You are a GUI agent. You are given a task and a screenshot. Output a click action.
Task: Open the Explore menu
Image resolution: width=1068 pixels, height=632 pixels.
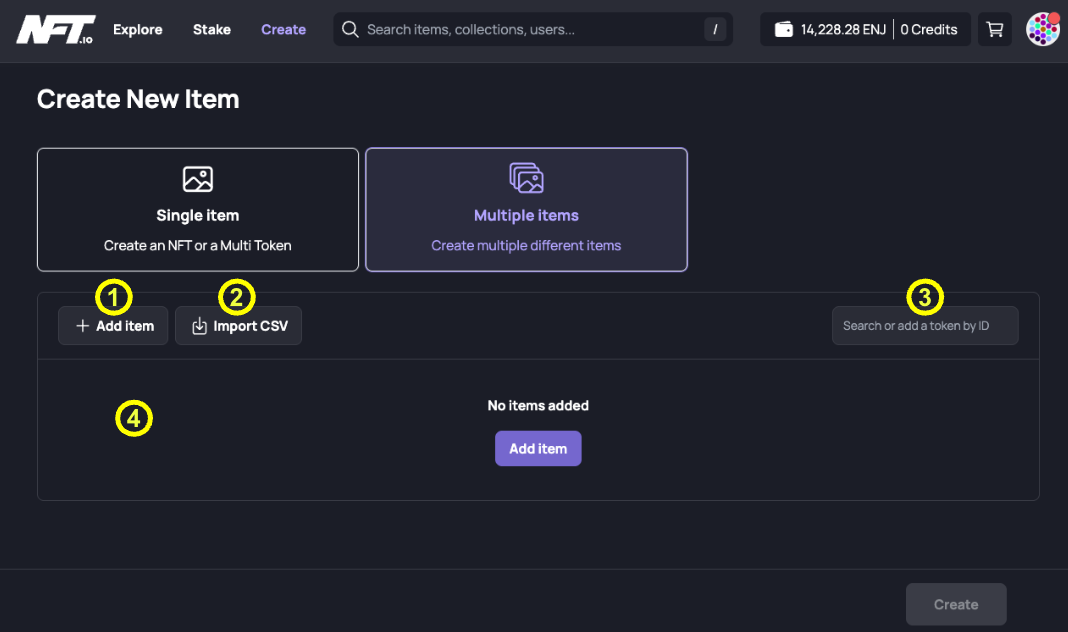pyautogui.click(x=137, y=29)
